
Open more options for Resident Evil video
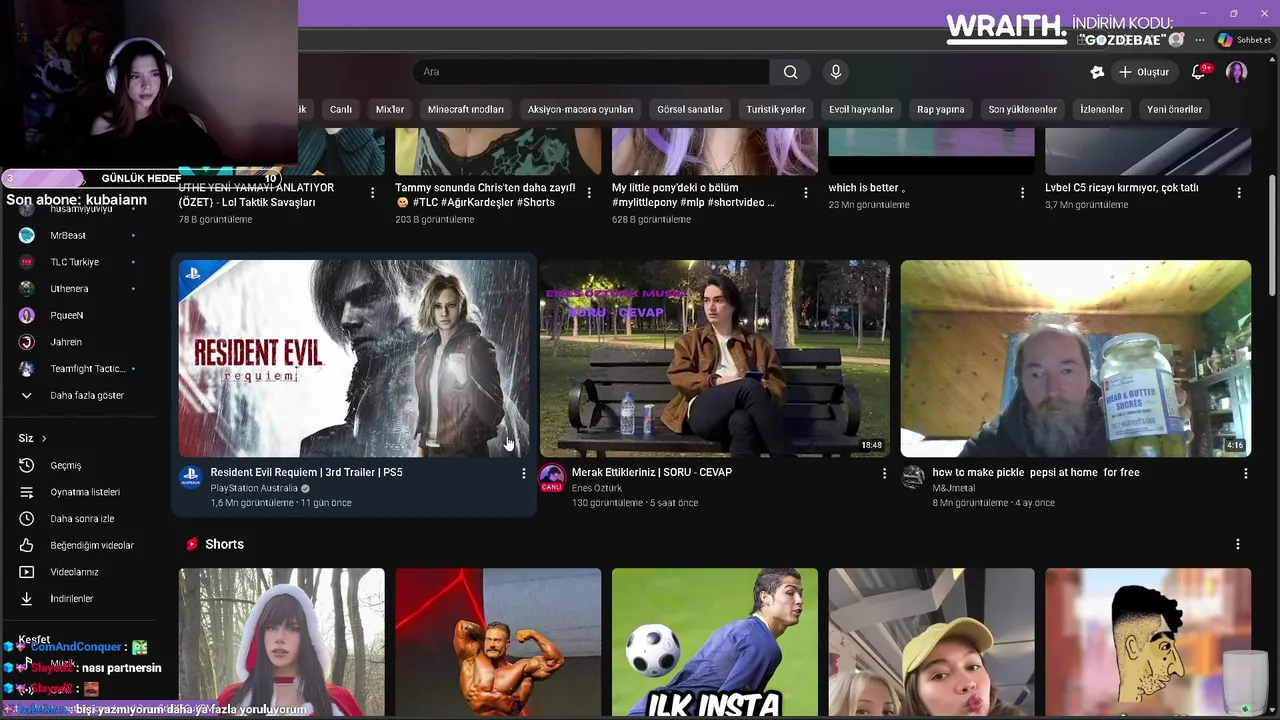523,473
